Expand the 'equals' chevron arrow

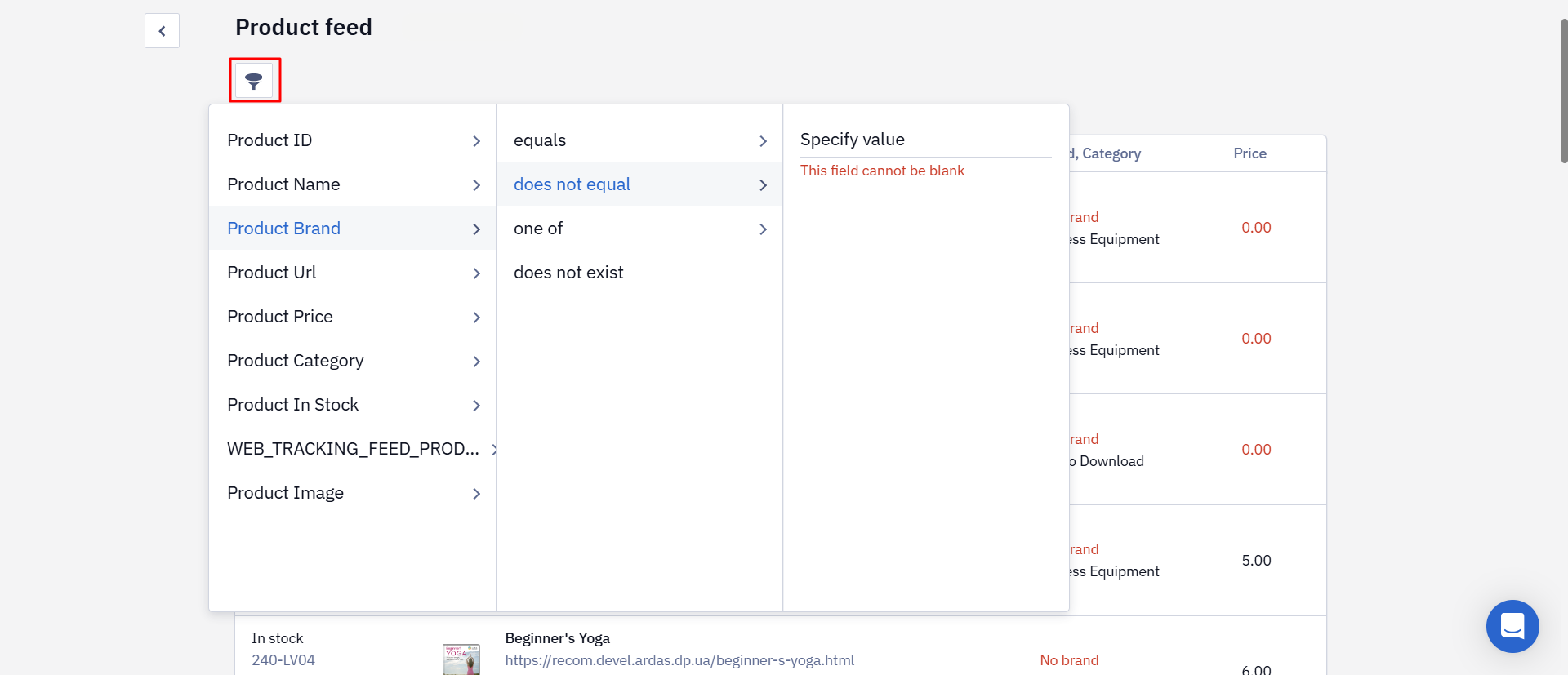763,141
